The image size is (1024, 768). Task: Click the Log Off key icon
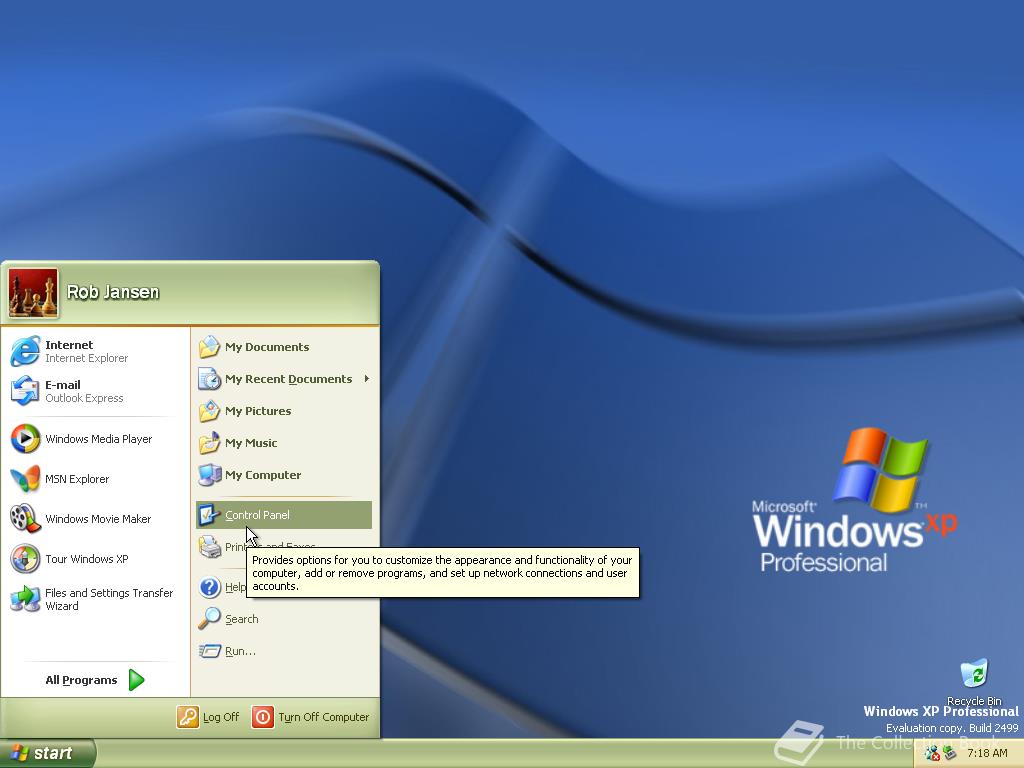pos(187,717)
